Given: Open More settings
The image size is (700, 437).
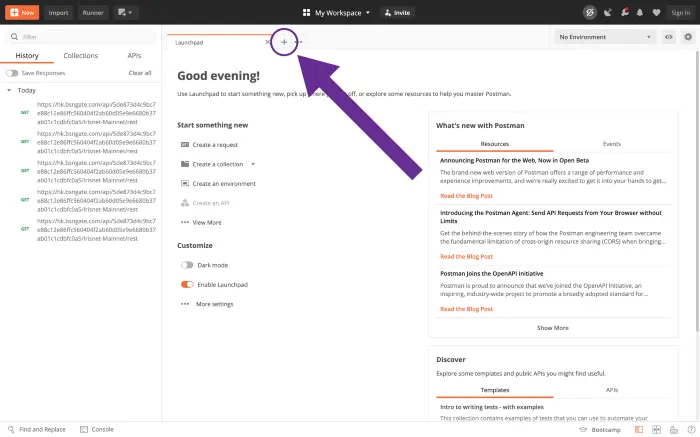Looking at the screenshot, I should [214, 304].
